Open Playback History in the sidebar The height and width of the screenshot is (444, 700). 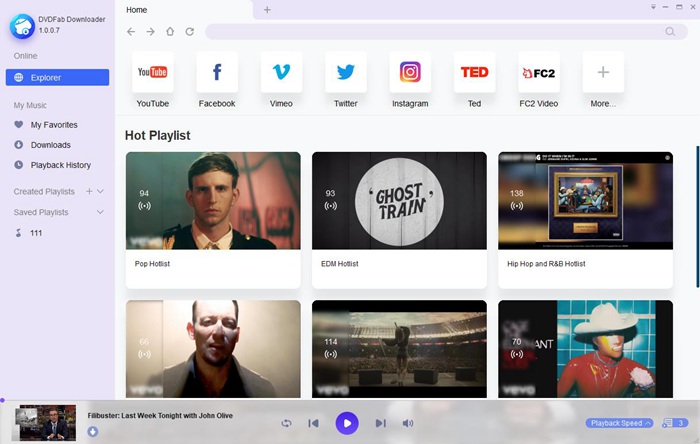60,165
